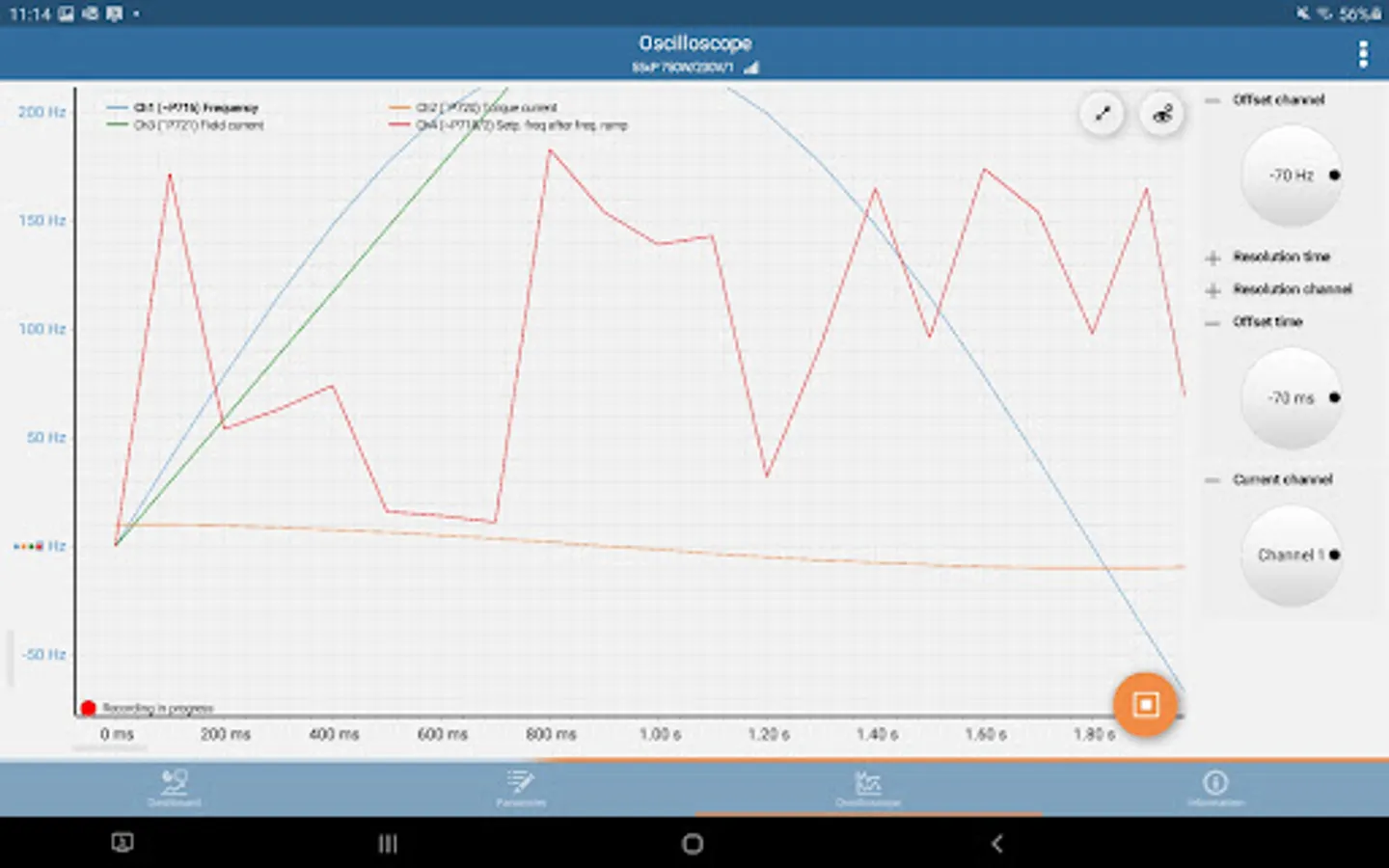The width and height of the screenshot is (1389, 868).
Task: Open the Parameter tab
Action: [521, 788]
